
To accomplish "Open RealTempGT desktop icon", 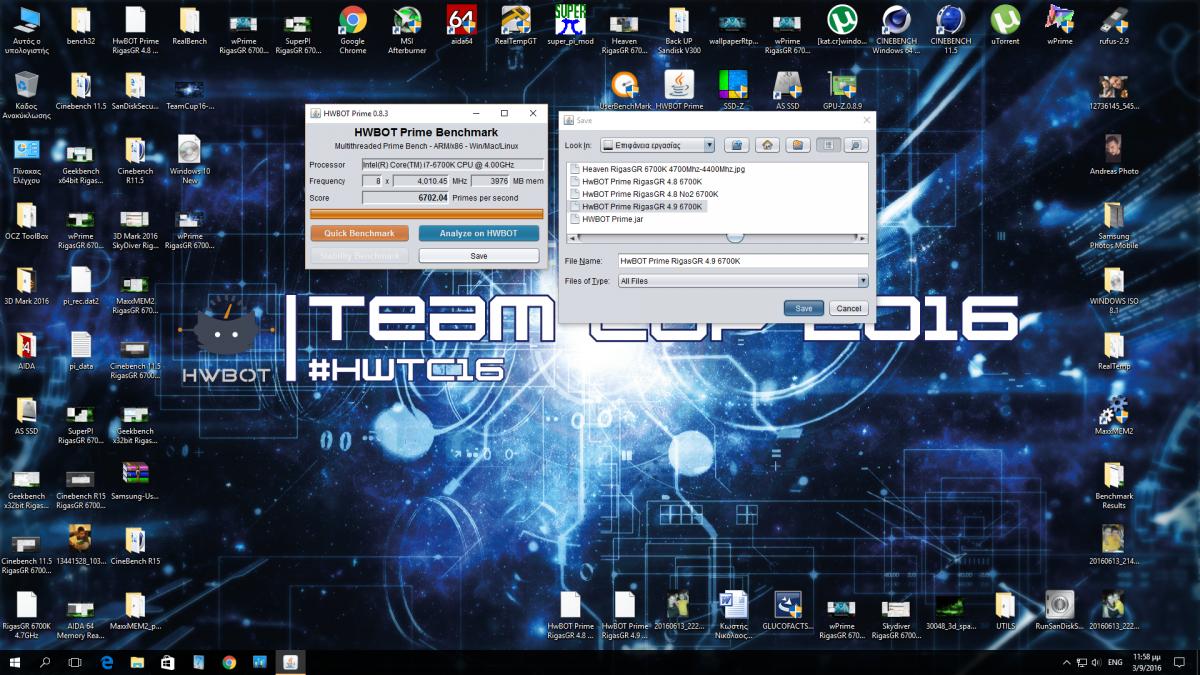I will [515, 25].
